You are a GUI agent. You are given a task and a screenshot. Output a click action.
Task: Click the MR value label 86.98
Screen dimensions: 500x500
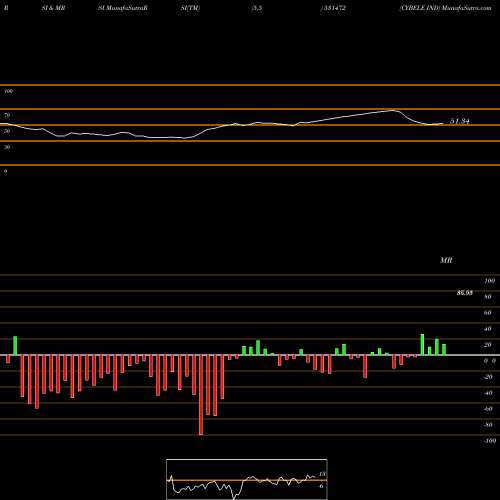click(465, 293)
